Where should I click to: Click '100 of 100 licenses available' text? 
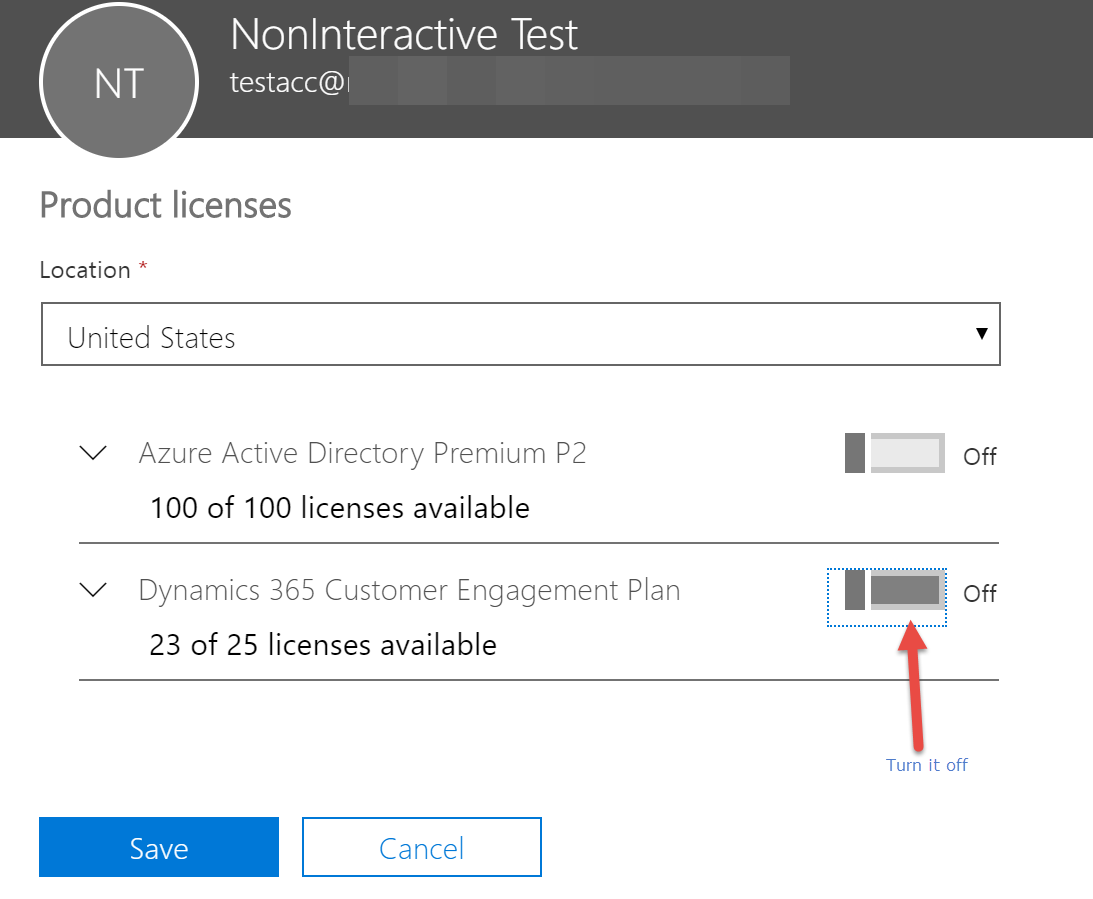click(x=339, y=507)
